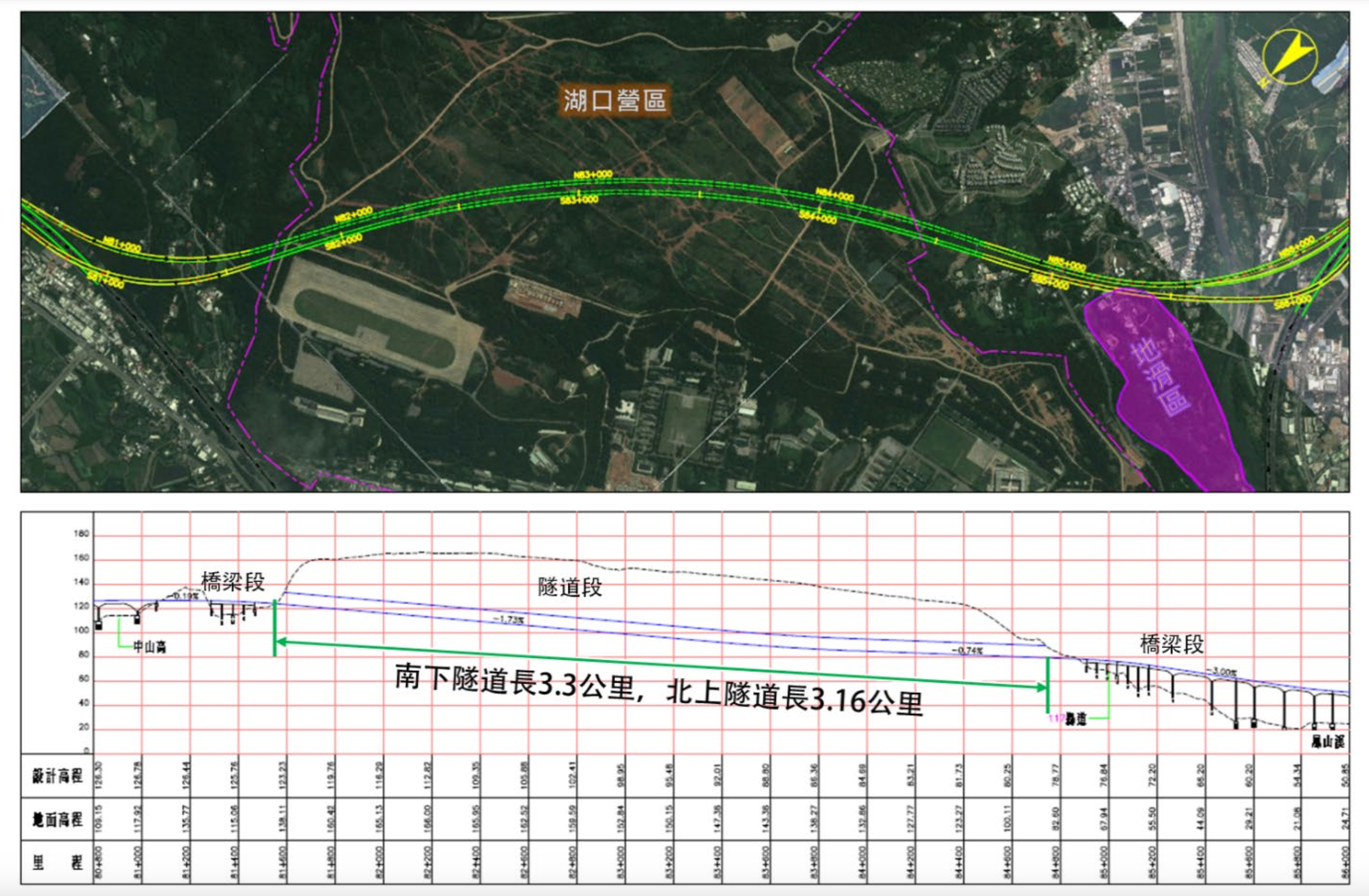Click ground elevation value 147.38
The height and width of the screenshot is (896, 1369).
tap(717, 818)
